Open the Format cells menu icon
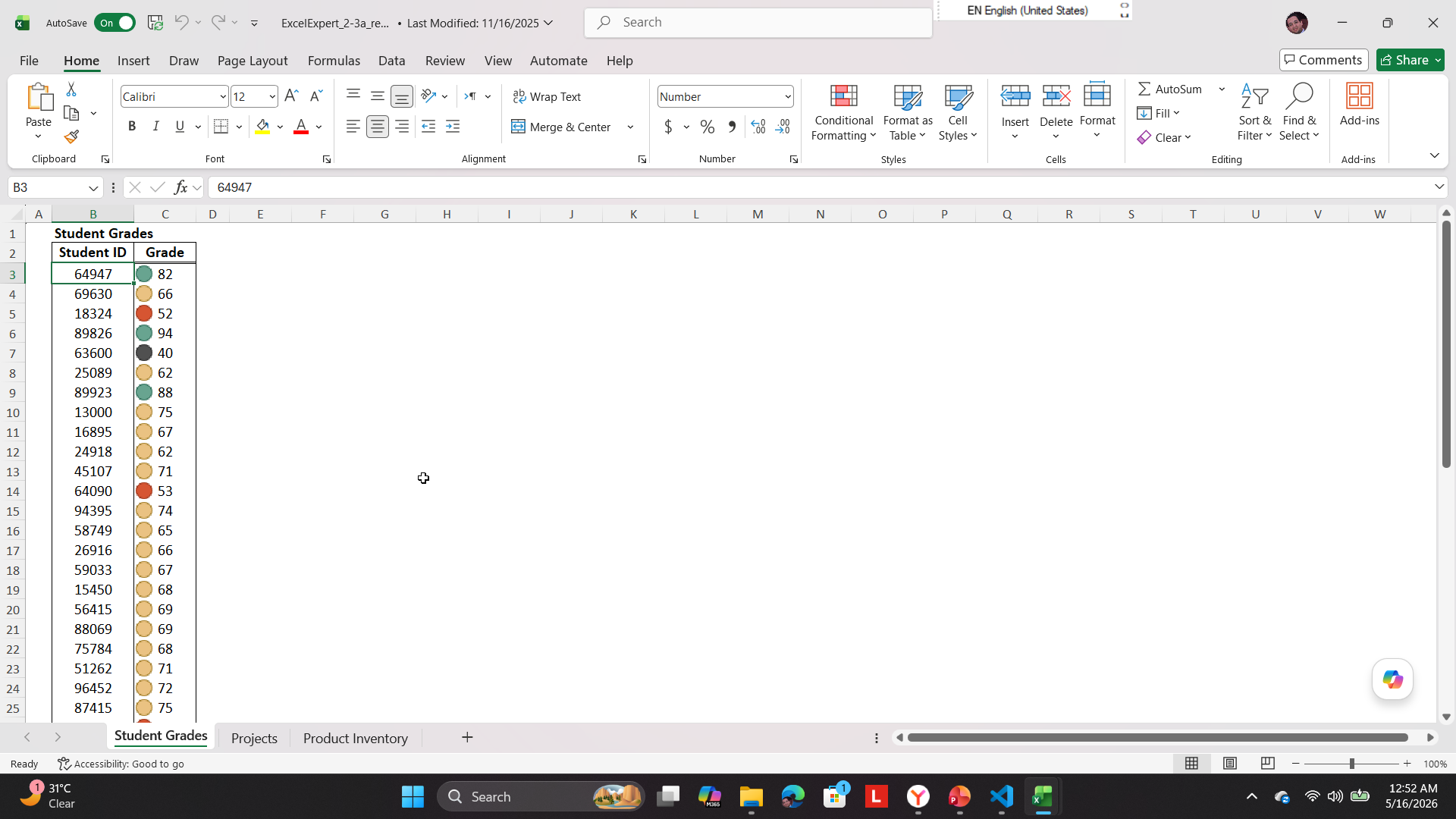This screenshot has width=1456, height=819. pyautogui.click(x=1097, y=96)
